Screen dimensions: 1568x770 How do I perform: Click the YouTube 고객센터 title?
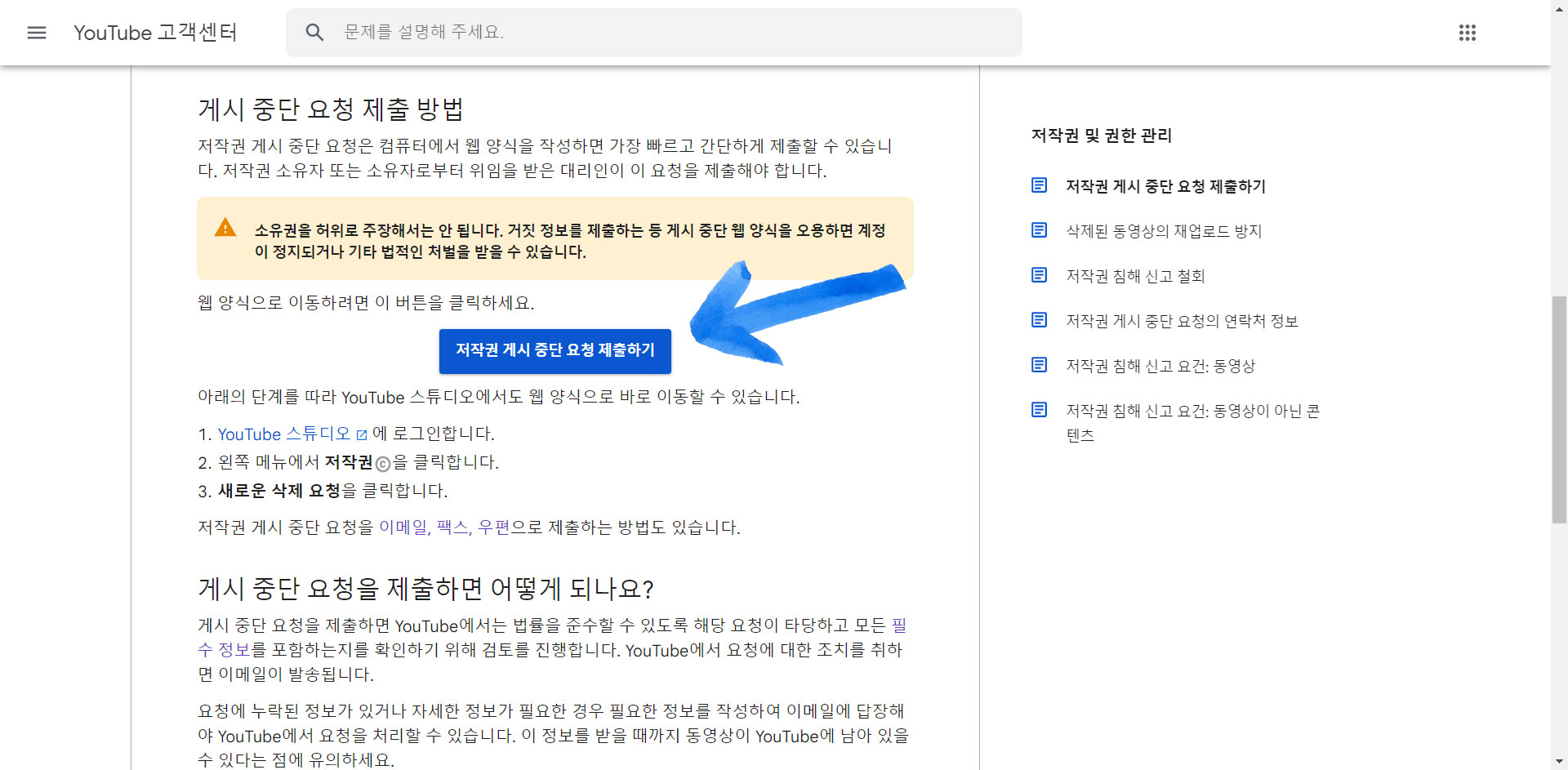[155, 33]
